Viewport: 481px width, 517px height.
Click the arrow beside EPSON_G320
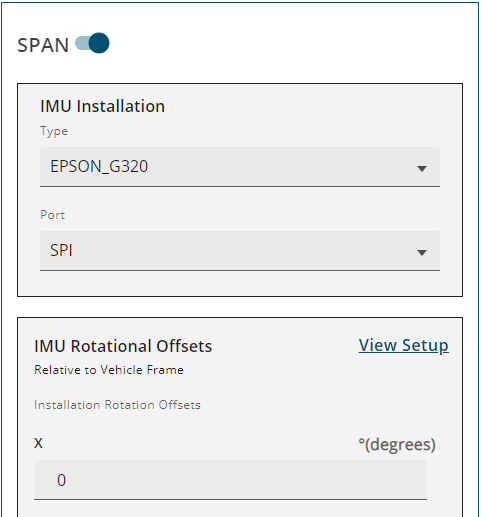coord(422,169)
